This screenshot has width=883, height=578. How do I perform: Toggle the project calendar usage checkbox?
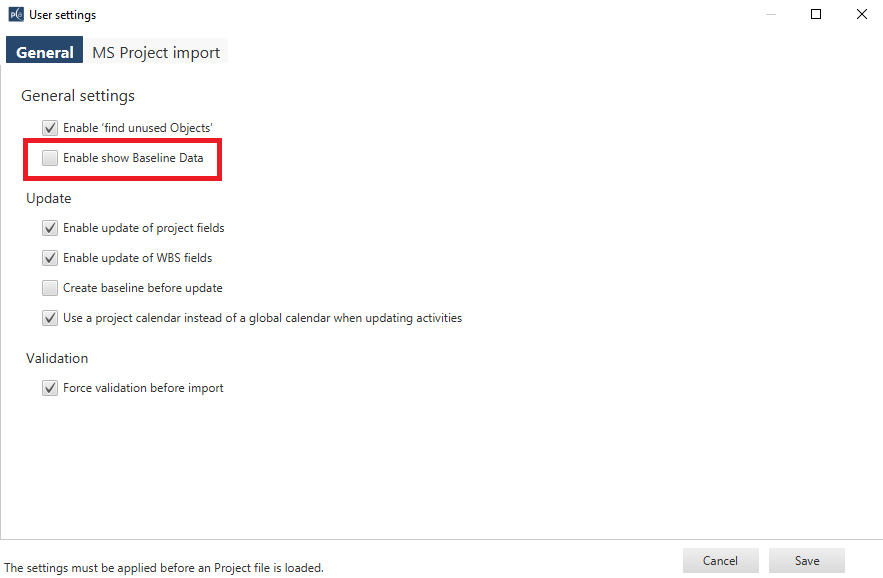pyautogui.click(x=50, y=318)
